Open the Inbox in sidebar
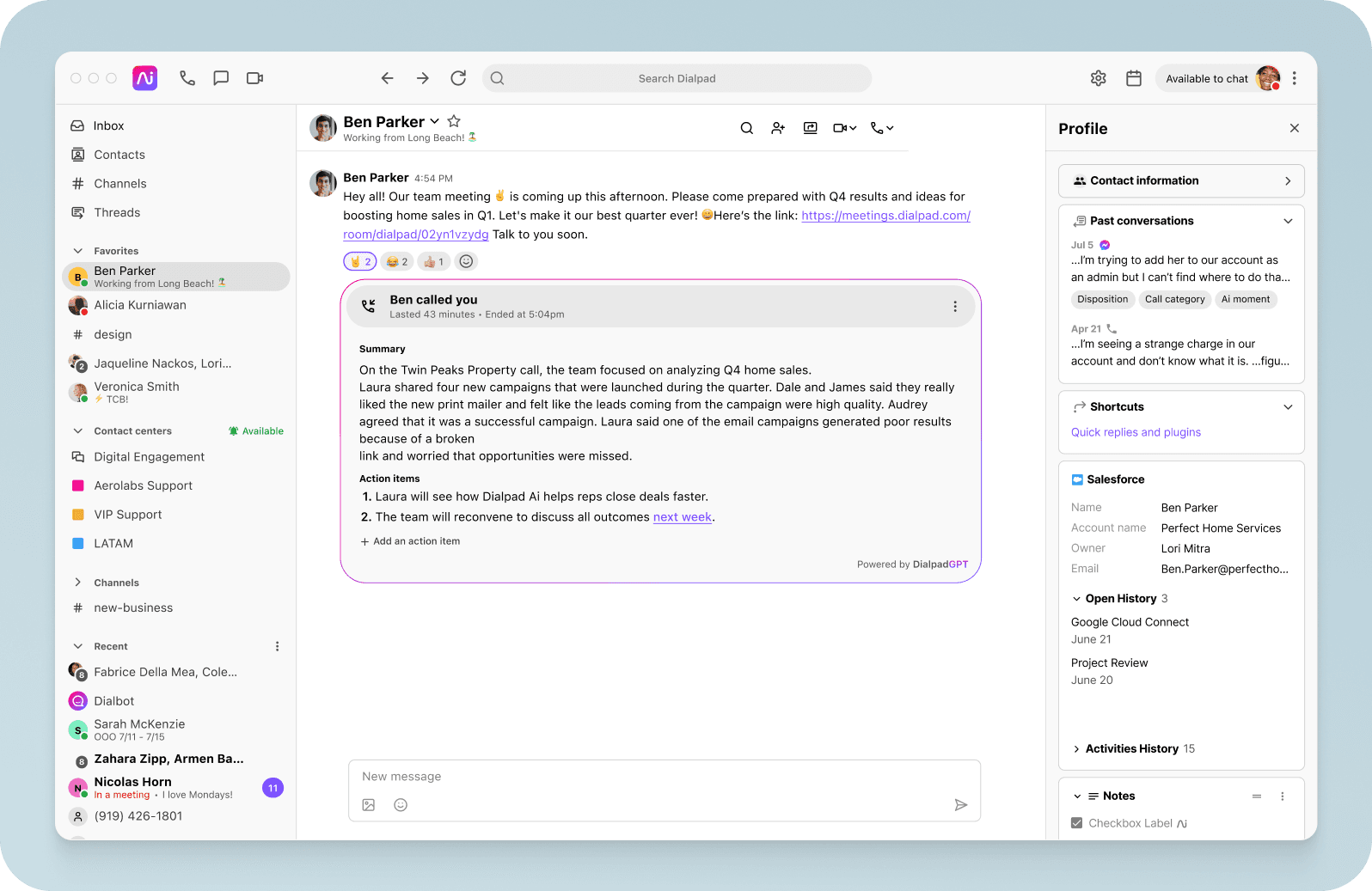The width and height of the screenshot is (1372, 891). coord(108,125)
